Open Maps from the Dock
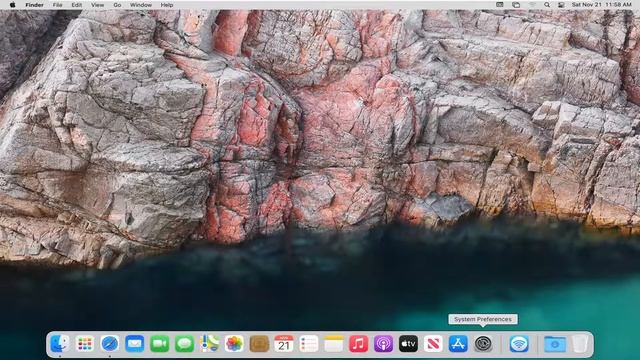 tap(209, 344)
